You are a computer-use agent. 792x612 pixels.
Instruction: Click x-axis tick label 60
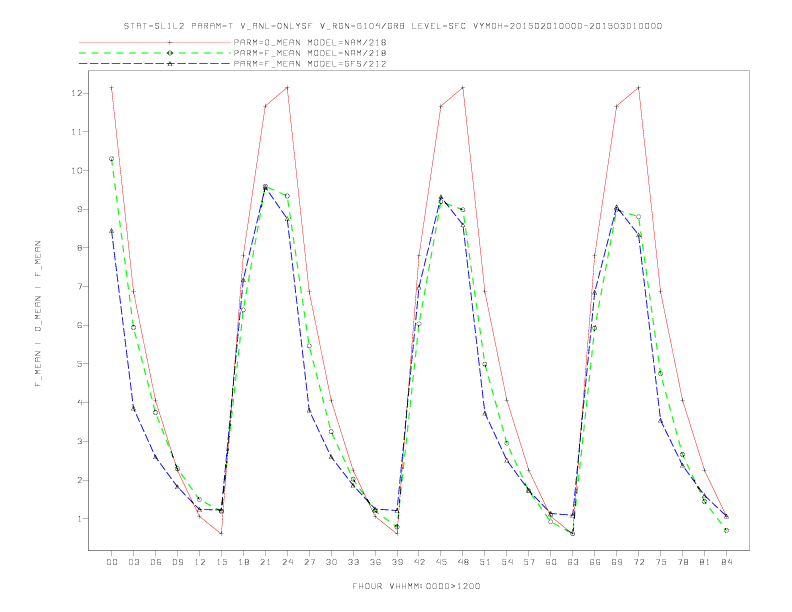pos(551,562)
